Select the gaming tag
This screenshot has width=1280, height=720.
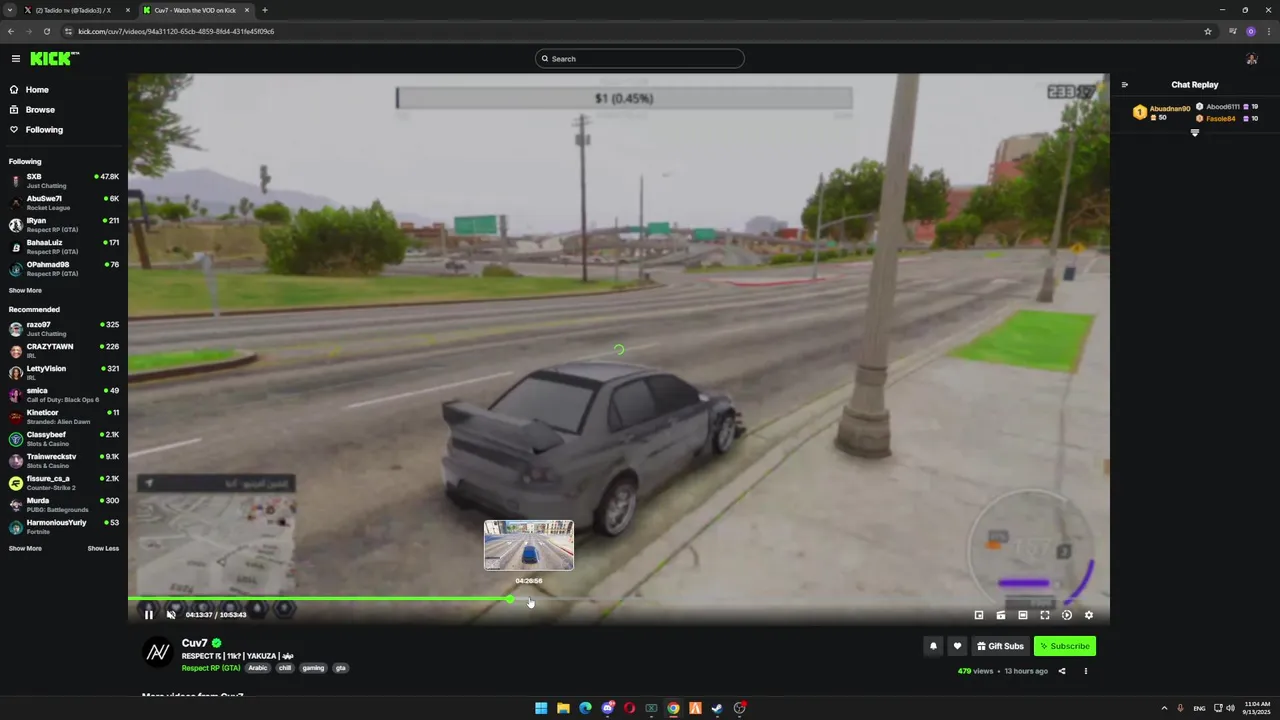pyautogui.click(x=313, y=668)
